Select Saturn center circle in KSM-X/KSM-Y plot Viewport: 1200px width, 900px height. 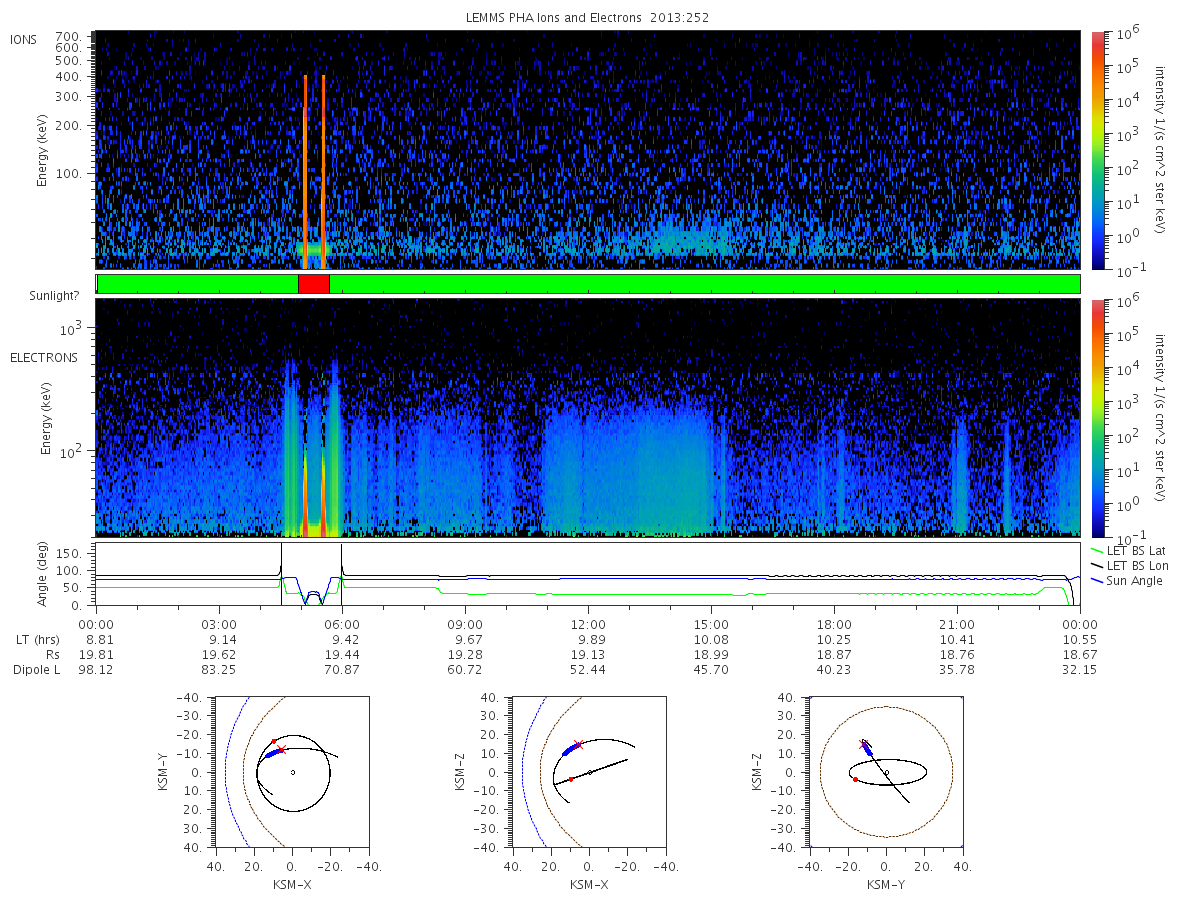click(292, 772)
